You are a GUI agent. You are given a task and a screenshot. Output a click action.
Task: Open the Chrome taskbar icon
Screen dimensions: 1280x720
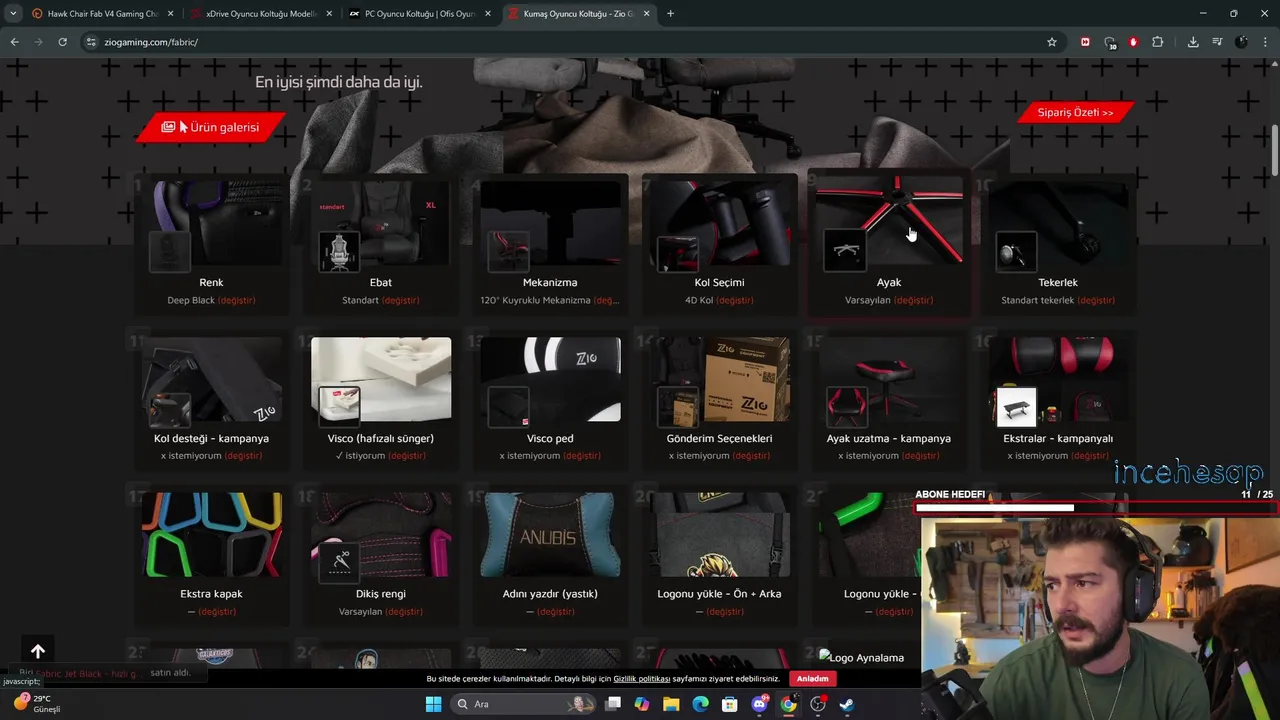[788, 704]
